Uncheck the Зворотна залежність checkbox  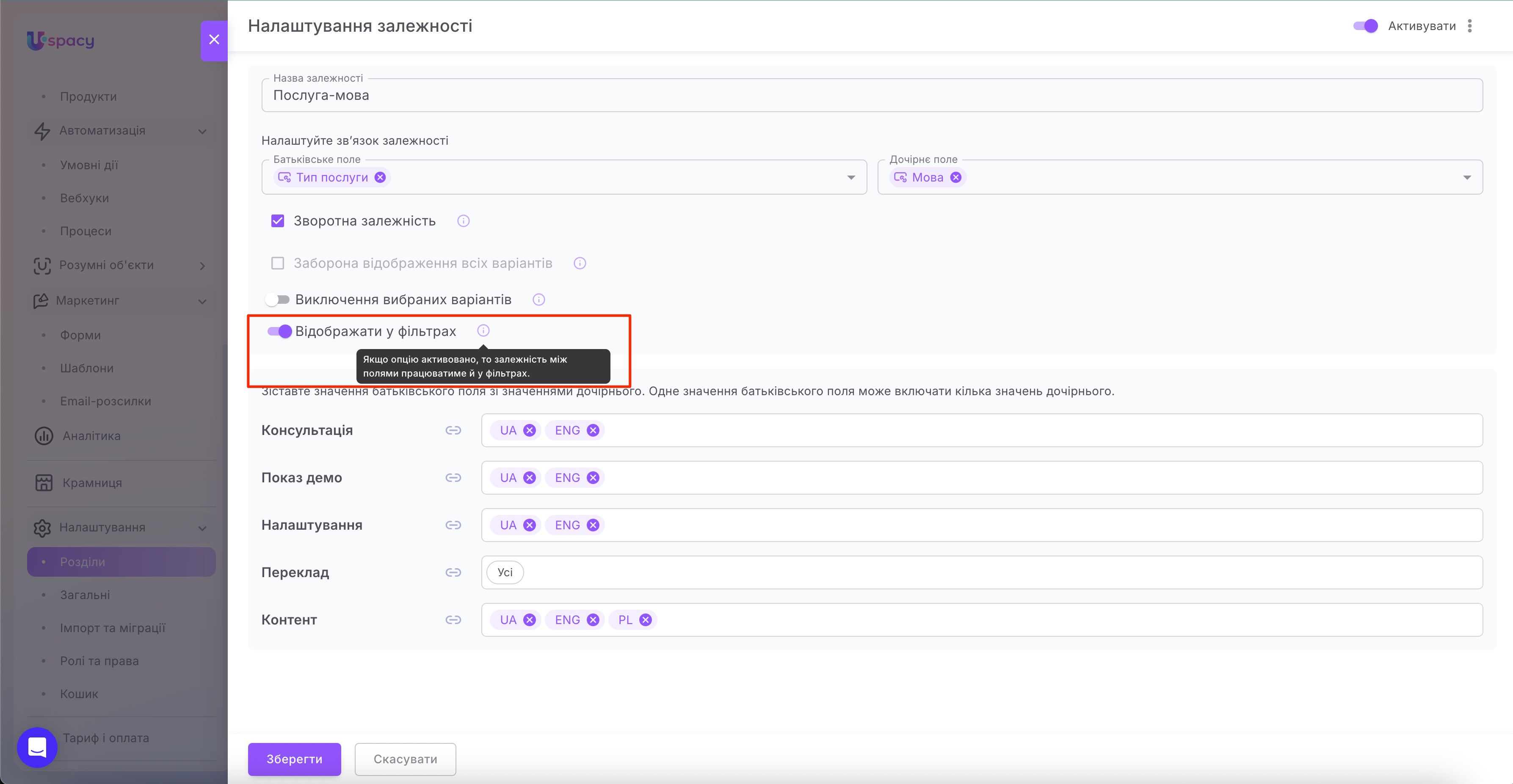point(278,221)
